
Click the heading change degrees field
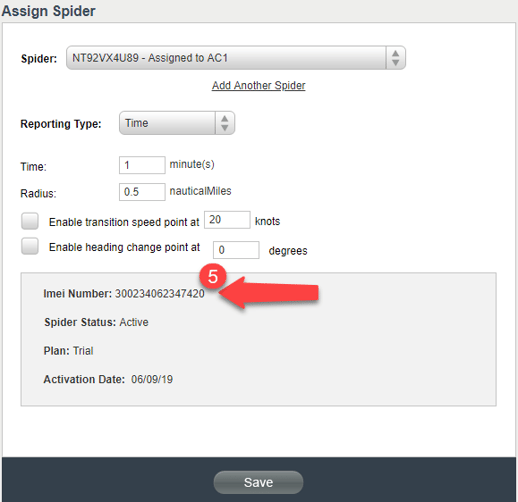pos(236,250)
